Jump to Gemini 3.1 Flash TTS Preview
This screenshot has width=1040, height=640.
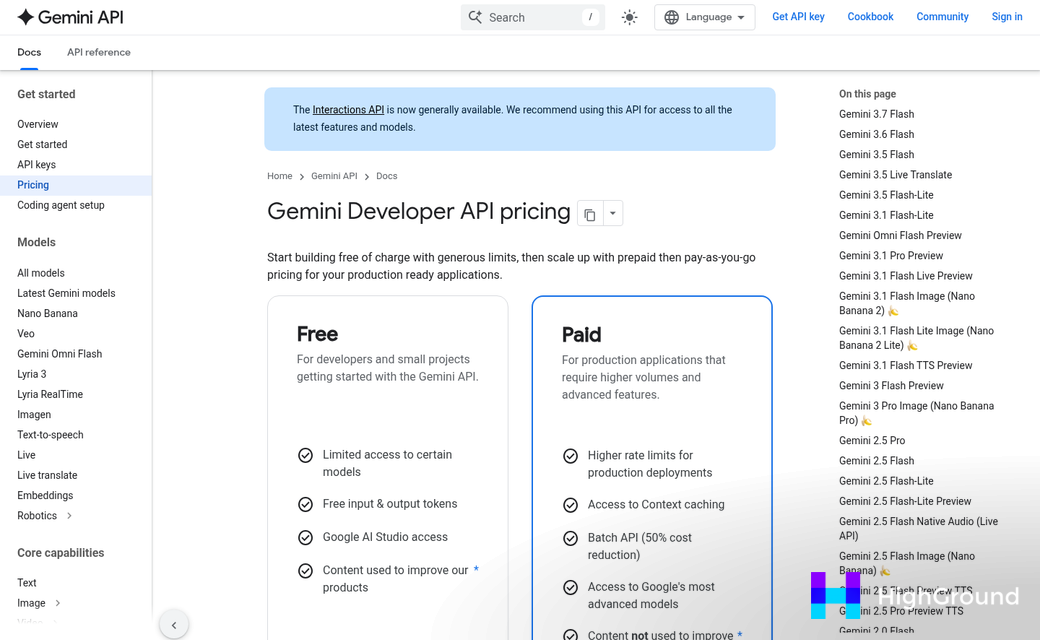coord(905,365)
